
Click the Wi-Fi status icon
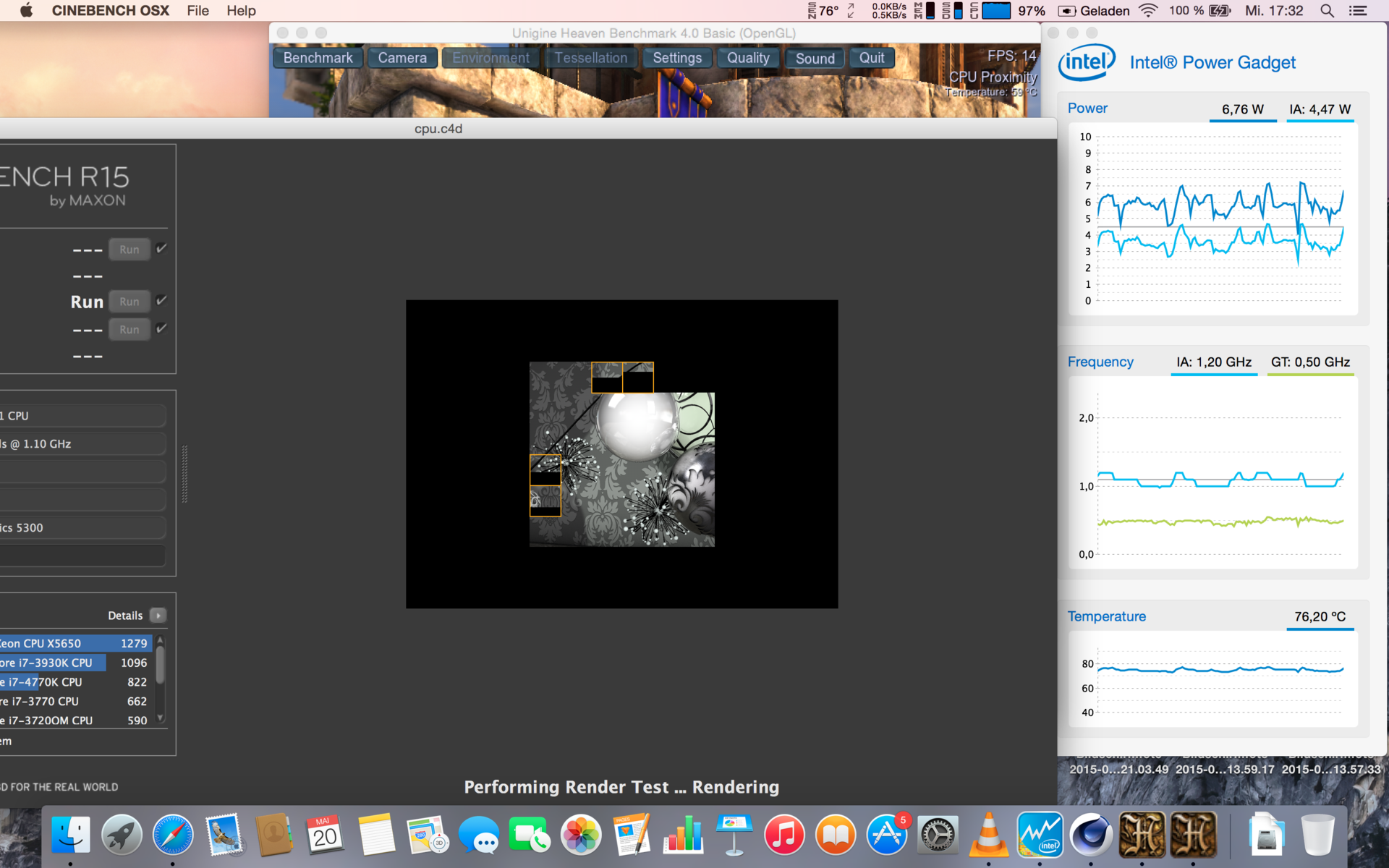click(x=1147, y=11)
